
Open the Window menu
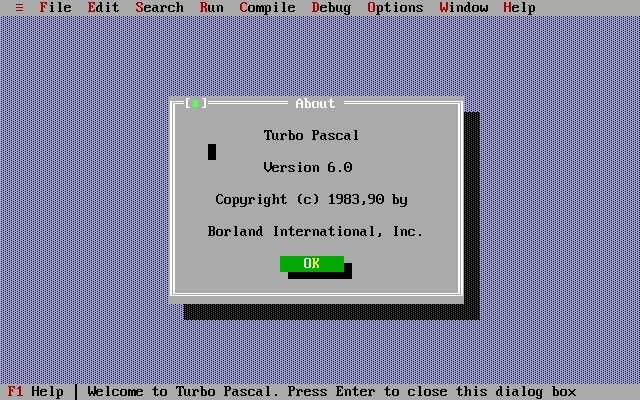(x=464, y=8)
